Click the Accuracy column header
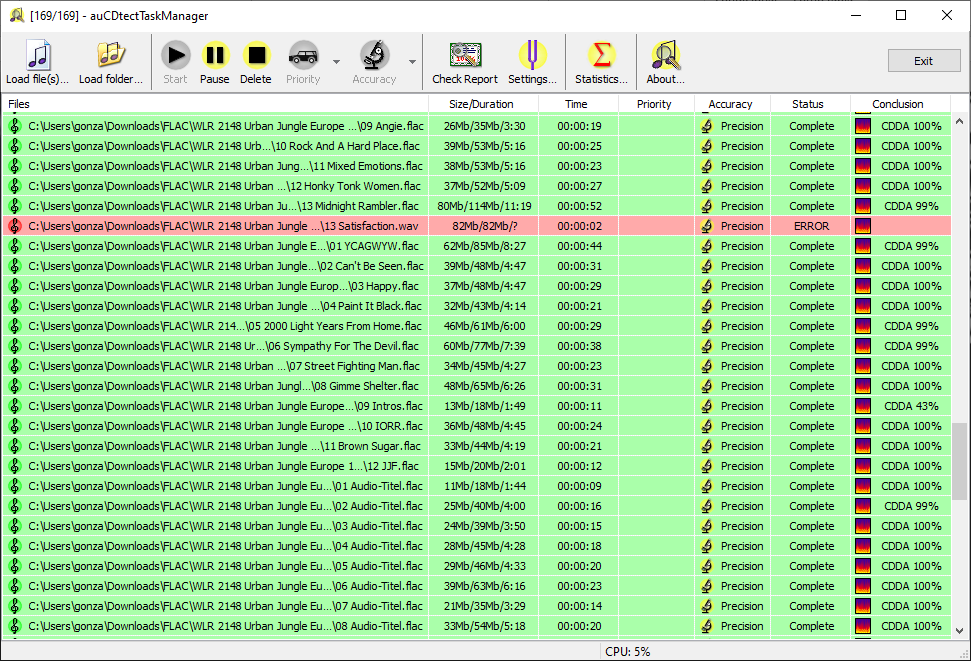The width and height of the screenshot is (971, 661). click(x=732, y=104)
